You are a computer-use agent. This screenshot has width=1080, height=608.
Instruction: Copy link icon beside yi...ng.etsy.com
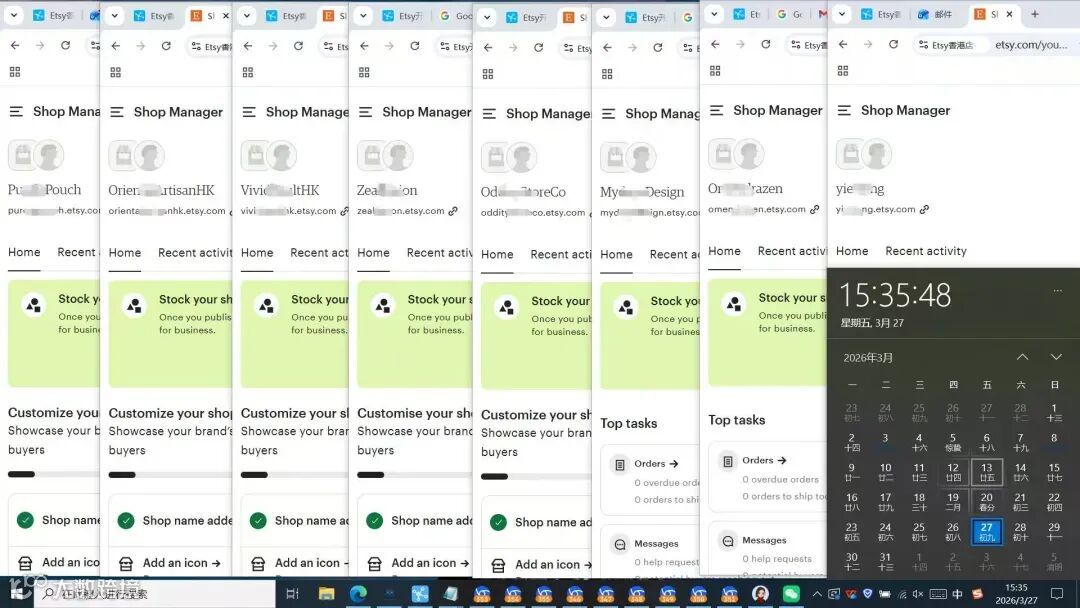pyautogui.click(x=924, y=209)
